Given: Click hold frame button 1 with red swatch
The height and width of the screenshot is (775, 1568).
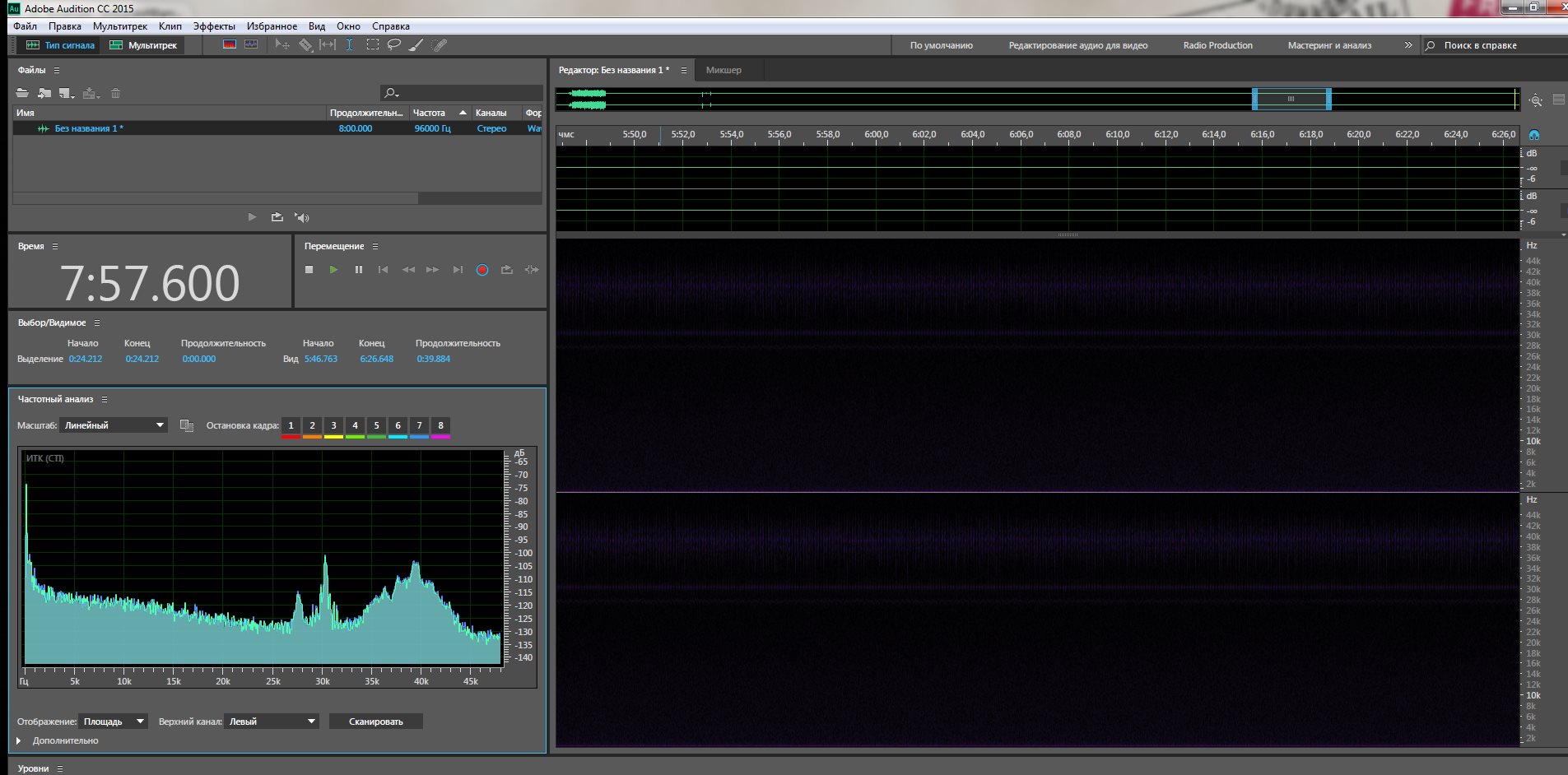Looking at the screenshot, I should [291, 426].
